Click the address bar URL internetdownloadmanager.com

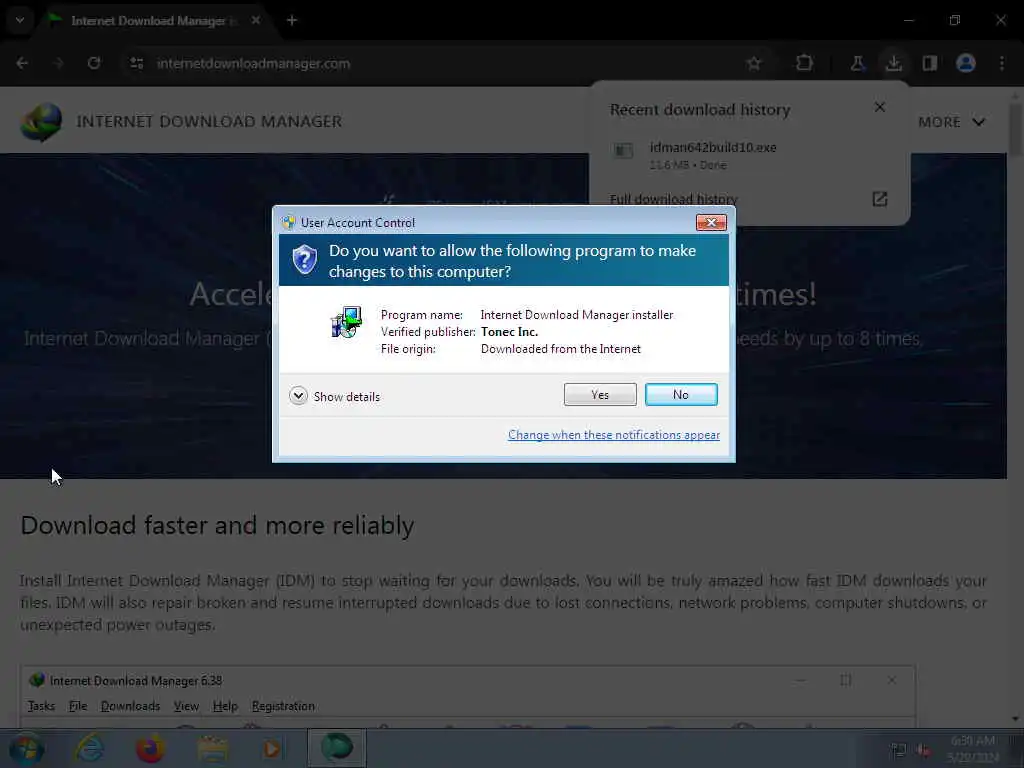coord(253,63)
